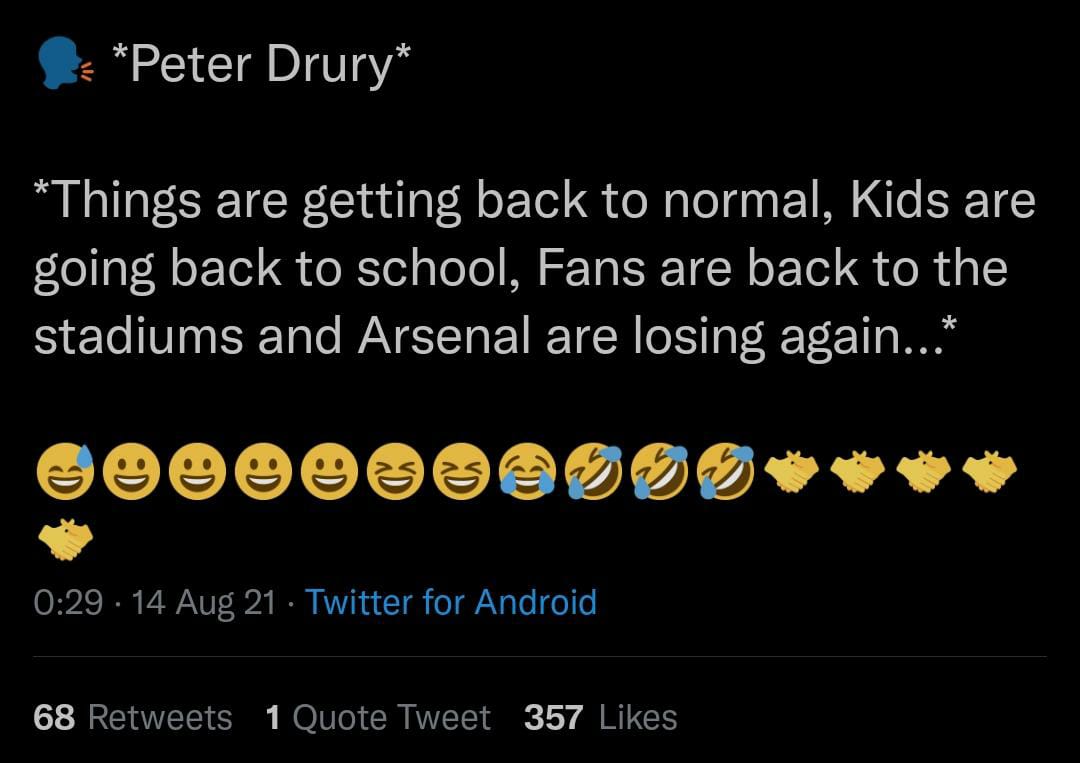
Task: Show the 357 Likes list
Action: (x=601, y=718)
